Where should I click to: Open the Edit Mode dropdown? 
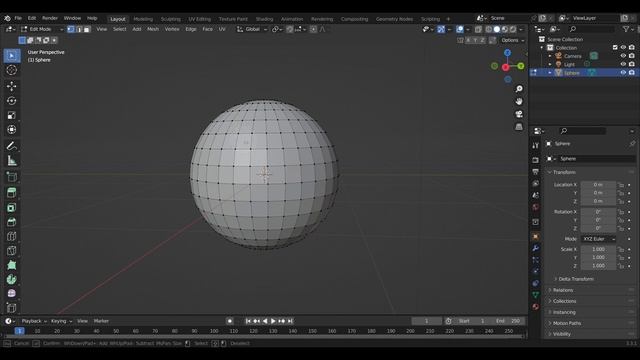(x=42, y=29)
